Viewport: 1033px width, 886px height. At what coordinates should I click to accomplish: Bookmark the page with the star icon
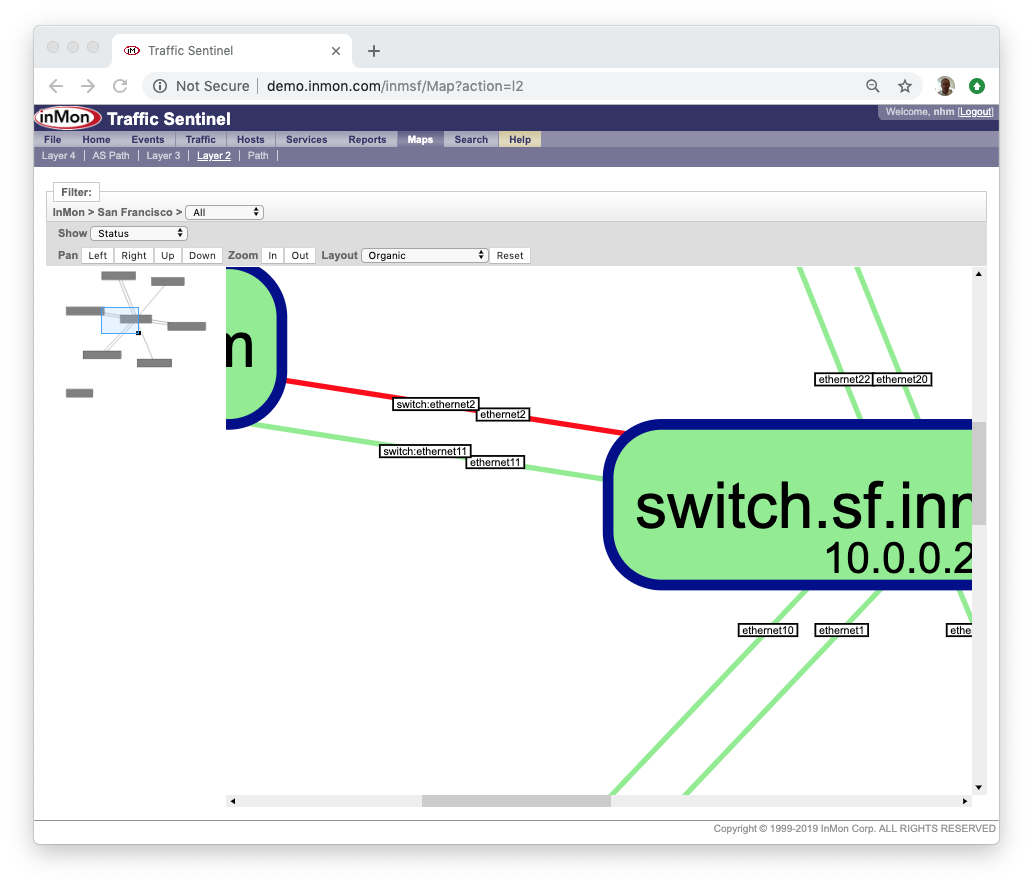[905, 86]
